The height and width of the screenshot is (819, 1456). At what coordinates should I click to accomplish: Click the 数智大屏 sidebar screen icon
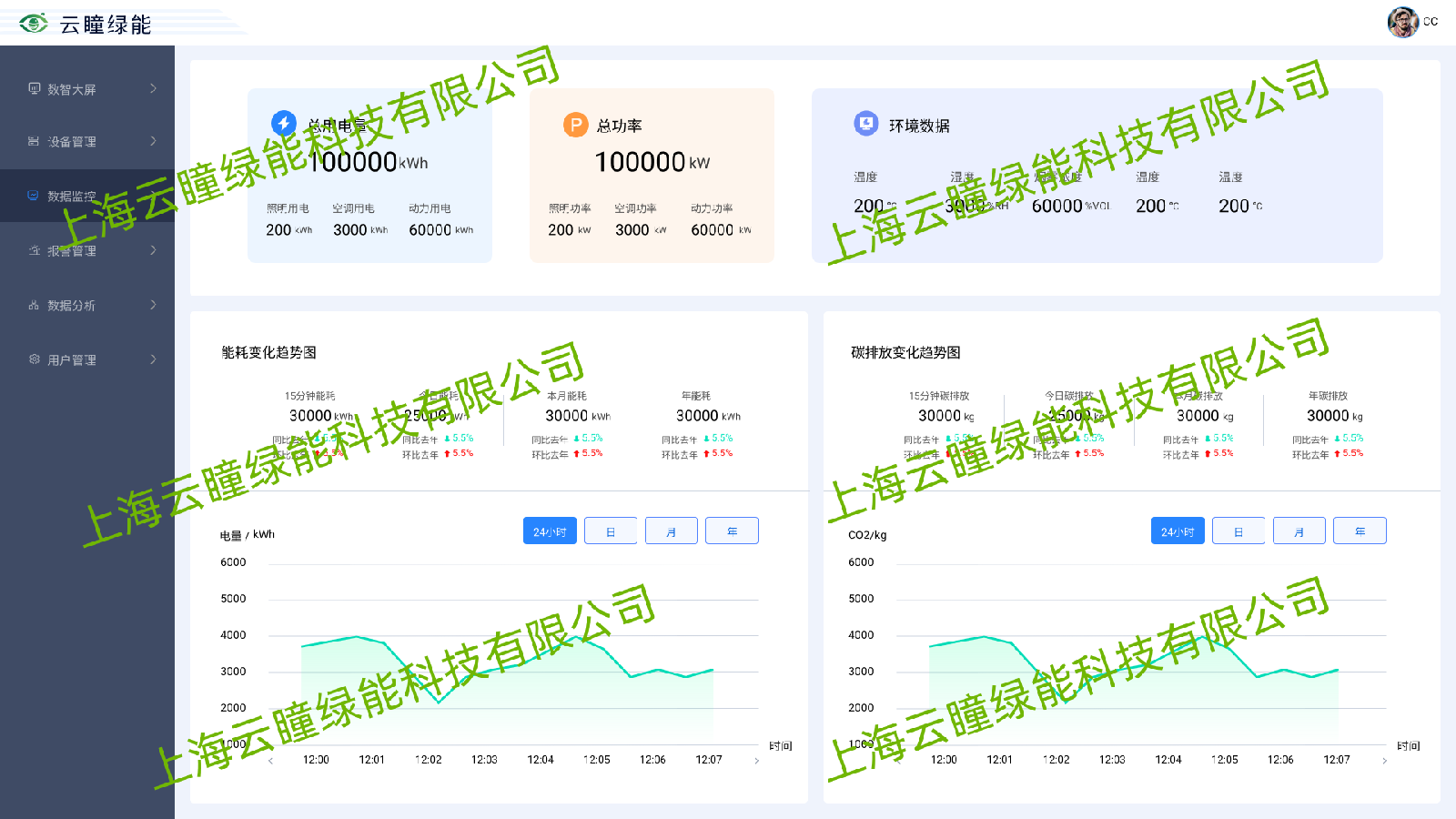click(x=35, y=88)
